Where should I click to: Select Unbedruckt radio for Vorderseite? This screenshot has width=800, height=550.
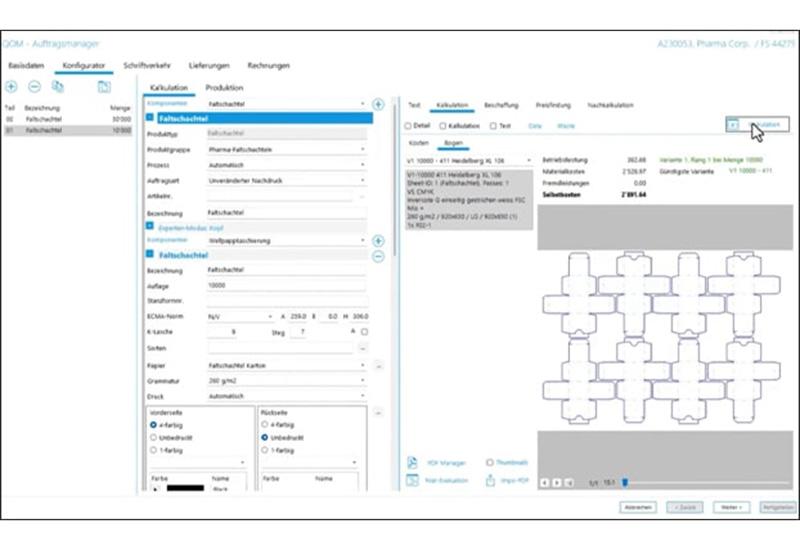pos(152,437)
